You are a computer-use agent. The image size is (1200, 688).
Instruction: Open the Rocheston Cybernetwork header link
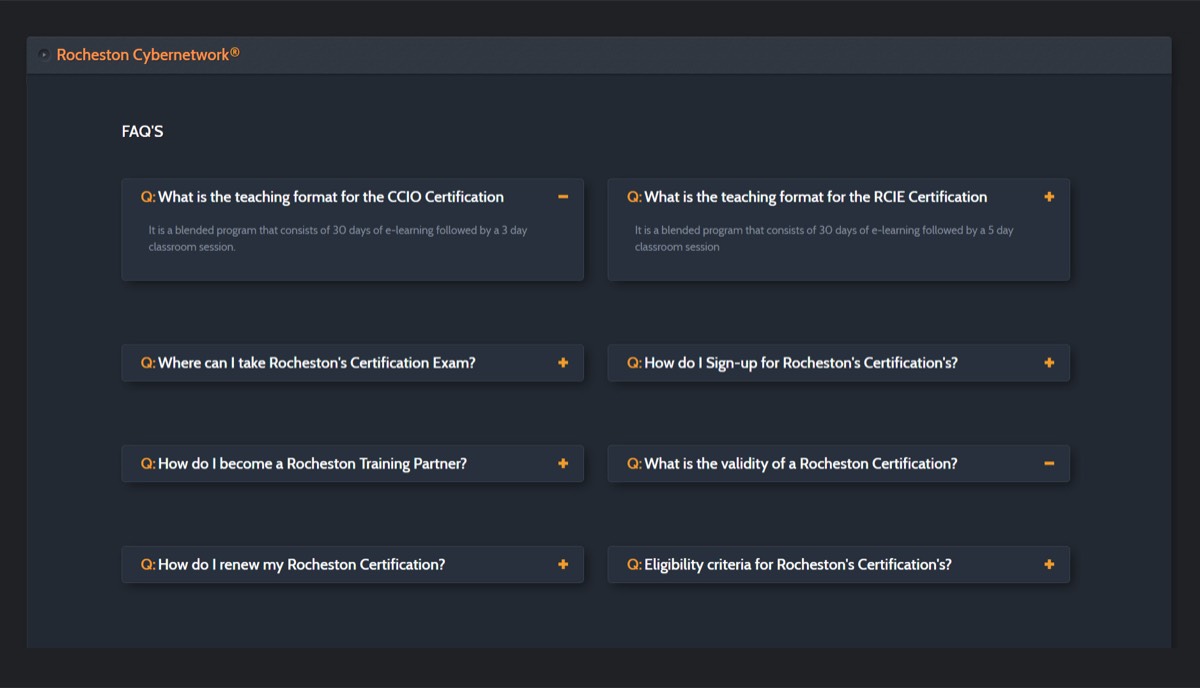[x=148, y=55]
